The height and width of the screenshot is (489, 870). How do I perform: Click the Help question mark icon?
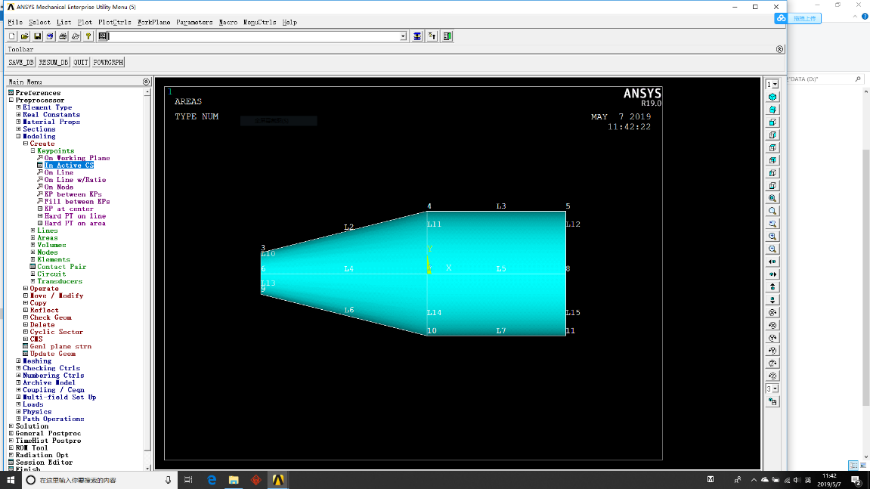tap(88, 36)
